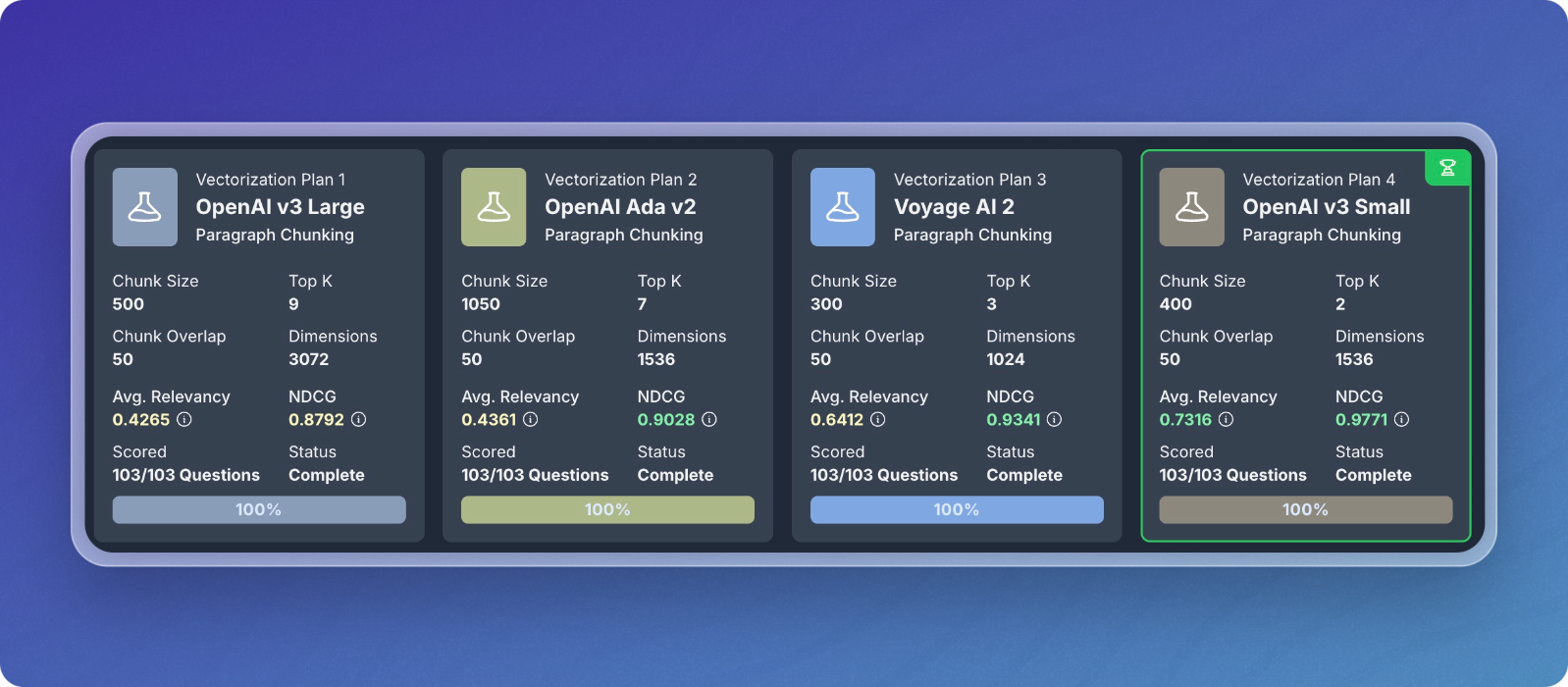The image size is (1568, 687).
Task: Click Complete status in Plan 4 card
Action: [1374, 475]
